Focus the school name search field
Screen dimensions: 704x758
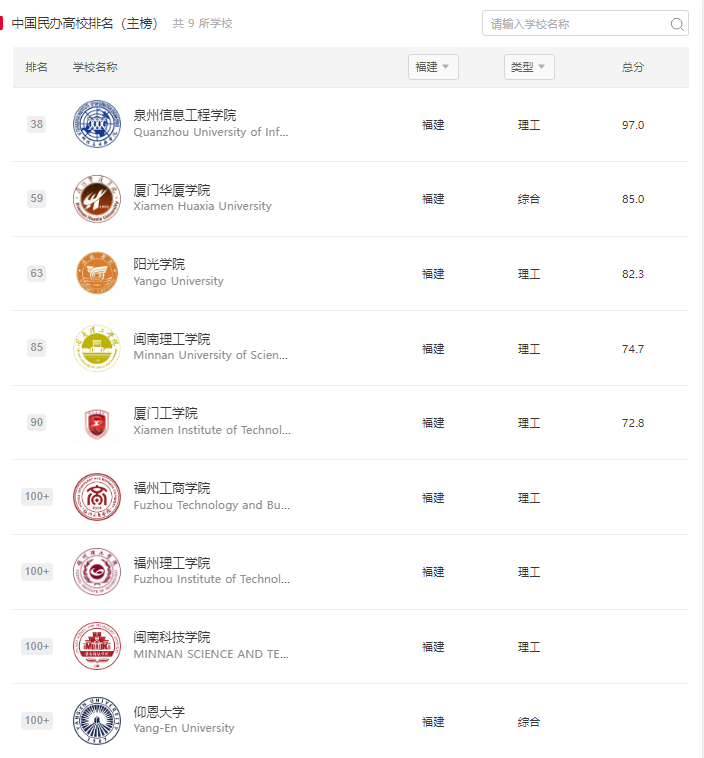coord(585,23)
